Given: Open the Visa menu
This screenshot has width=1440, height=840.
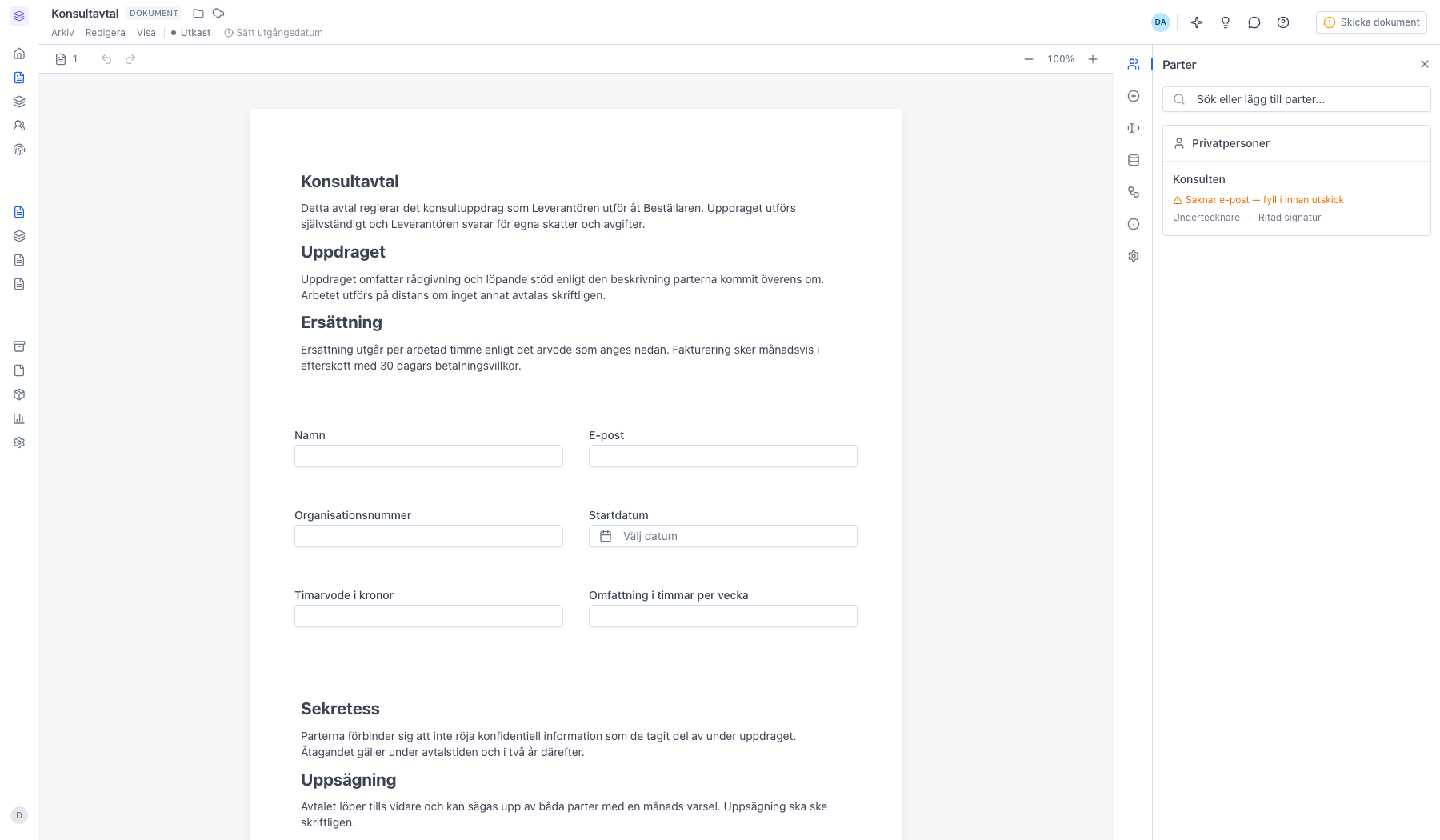Looking at the screenshot, I should coord(146,33).
